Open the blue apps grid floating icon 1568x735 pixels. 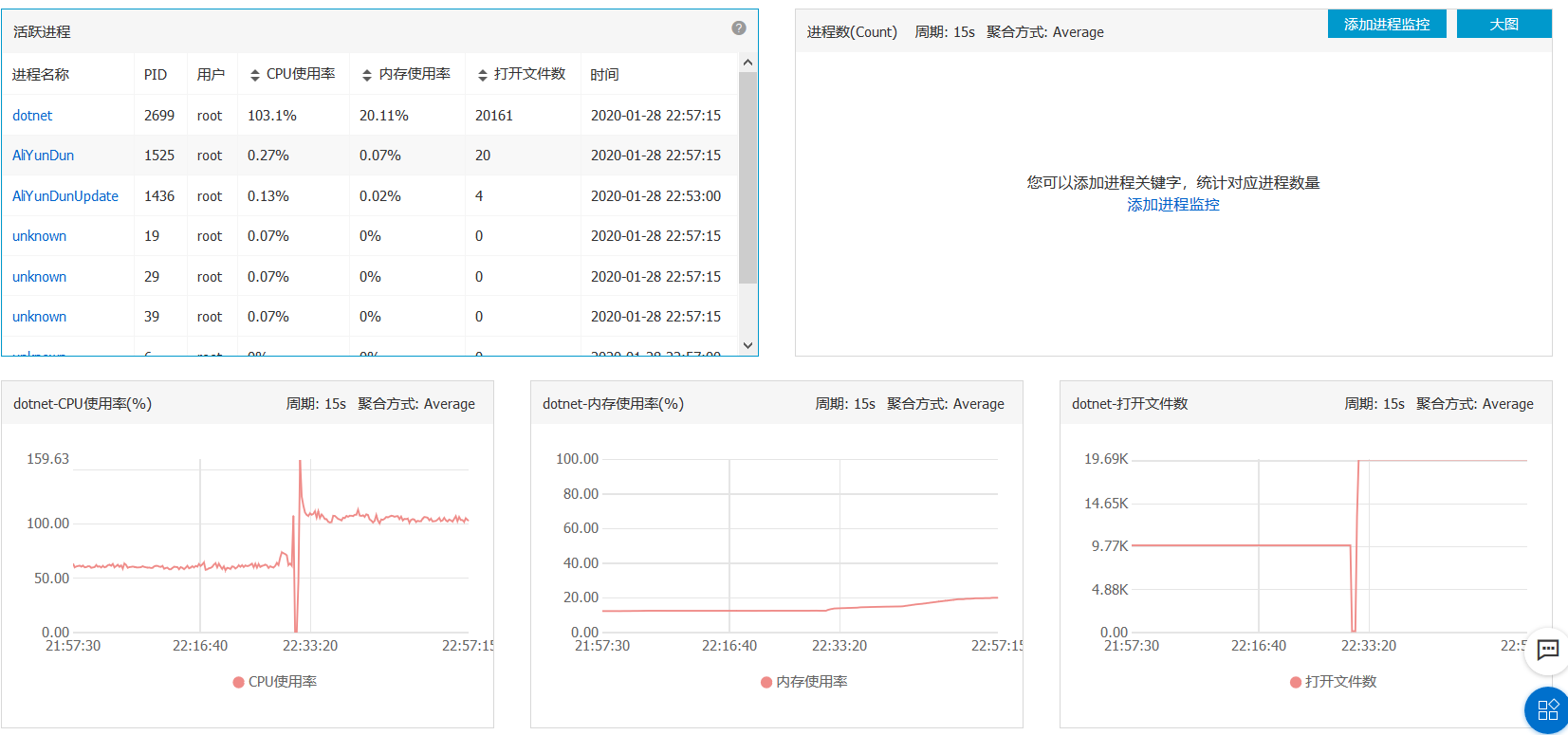[1547, 709]
